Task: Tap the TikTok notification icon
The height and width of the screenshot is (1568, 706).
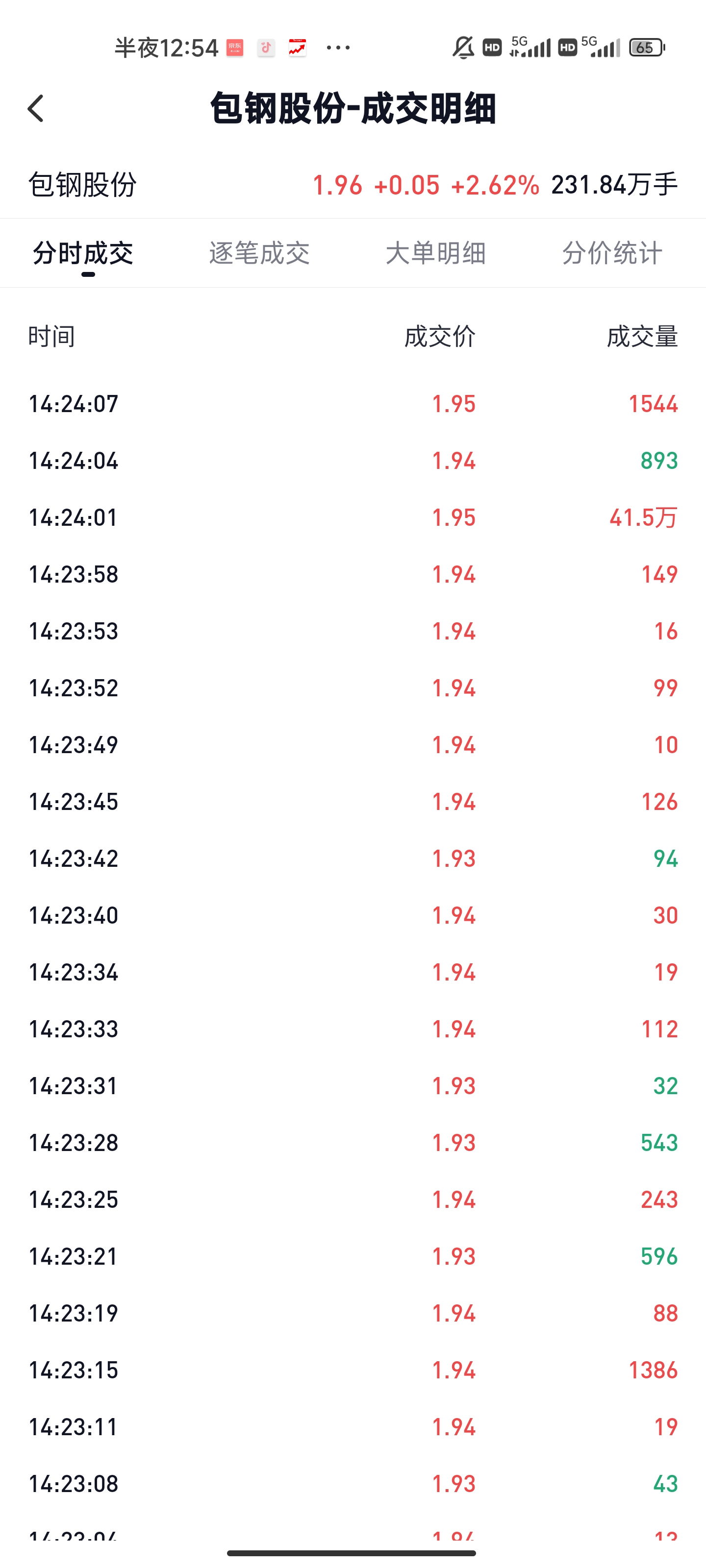Action: click(266, 48)
